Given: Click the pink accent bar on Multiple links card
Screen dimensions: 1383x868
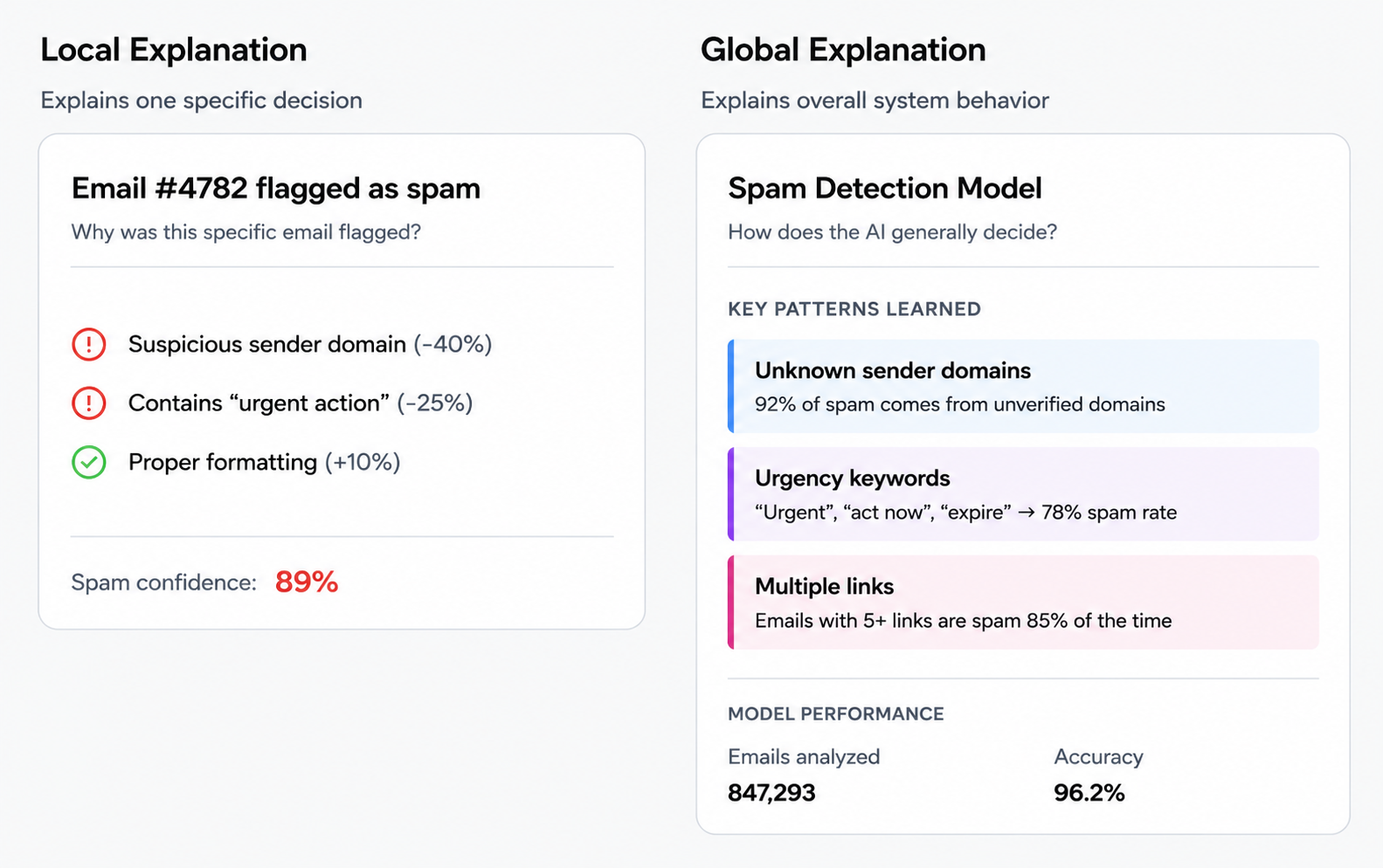Looking at the screenshot, I should click(x=731, y=603).
